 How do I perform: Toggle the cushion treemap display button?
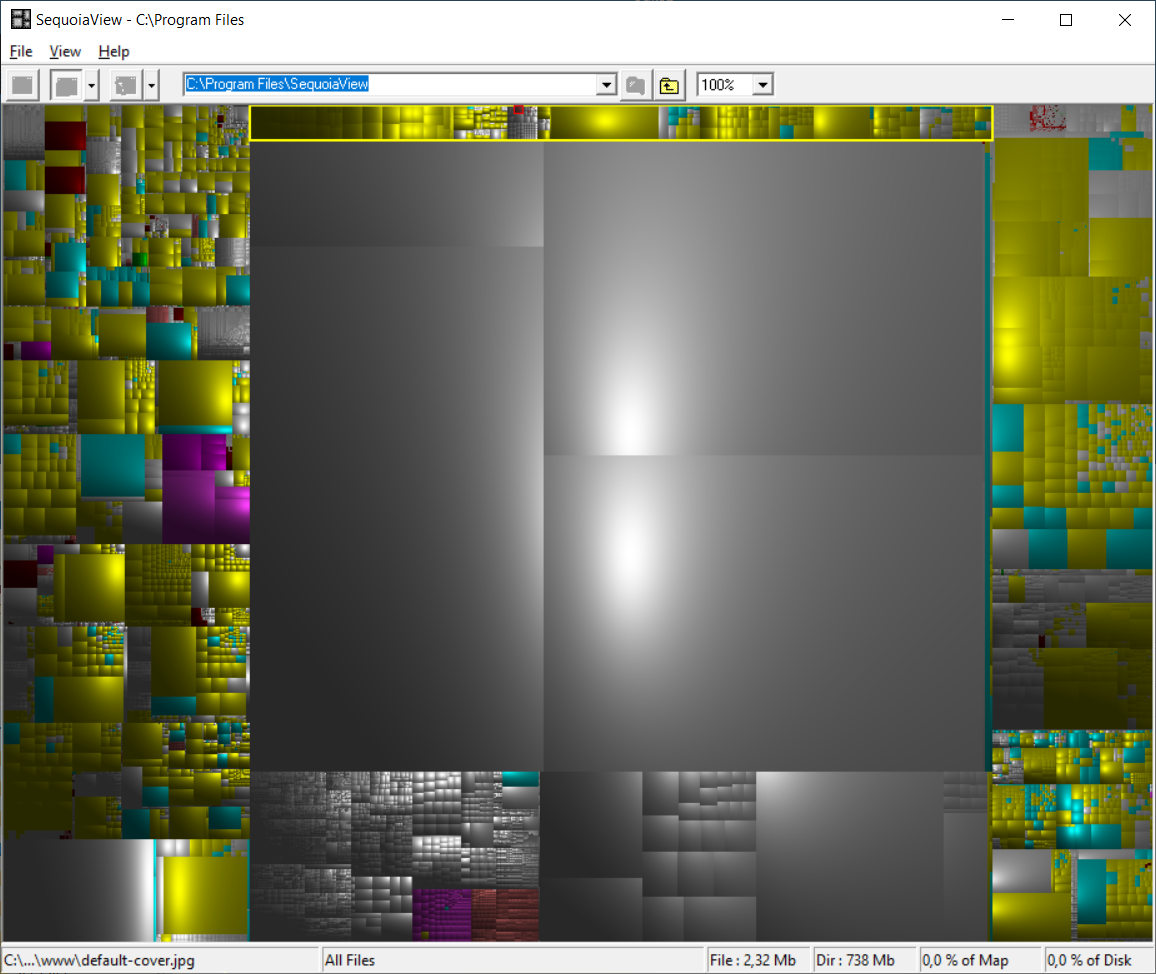tap(66, 85)
